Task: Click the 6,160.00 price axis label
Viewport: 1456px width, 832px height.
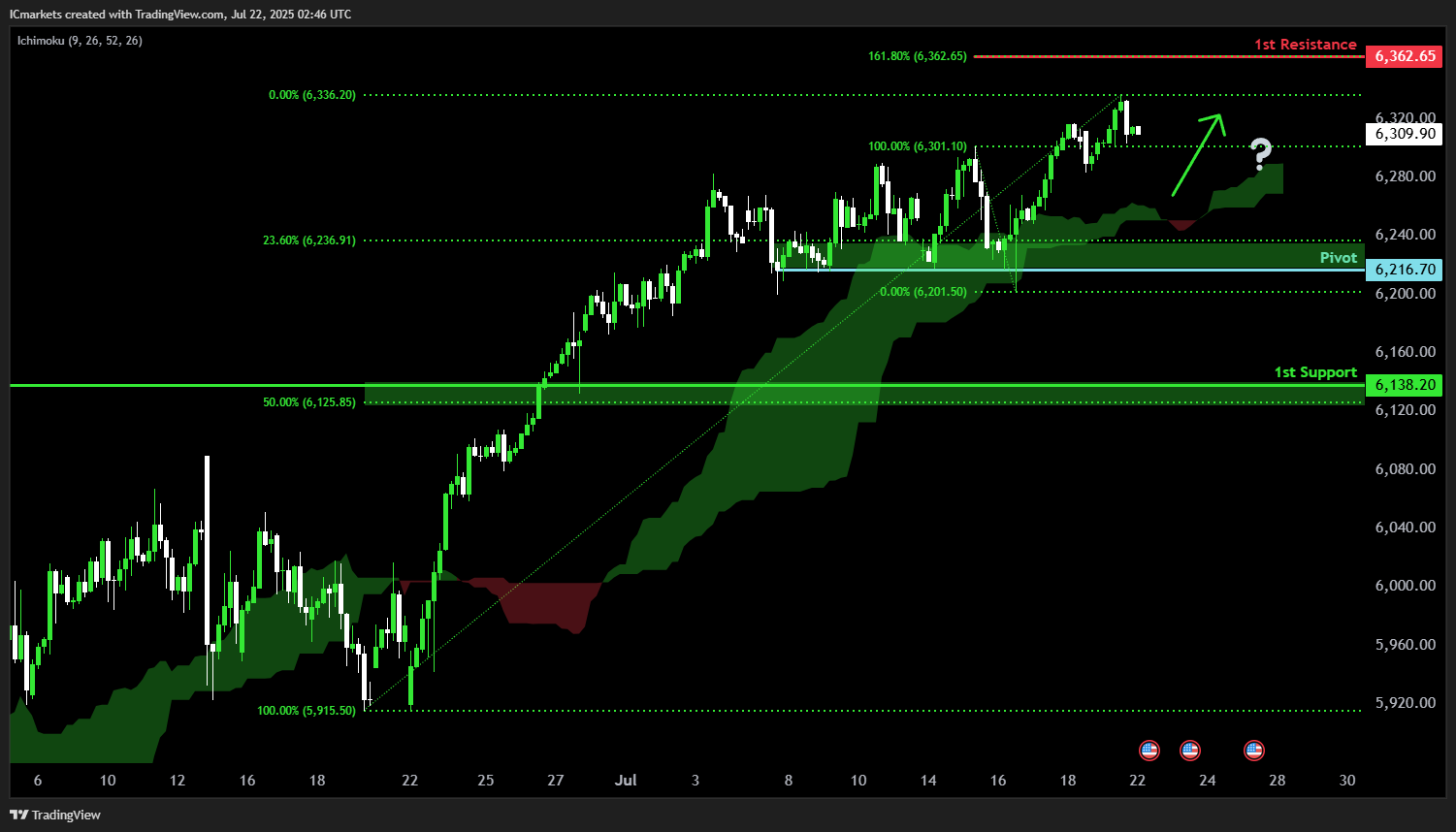Action: point(1406,352)
